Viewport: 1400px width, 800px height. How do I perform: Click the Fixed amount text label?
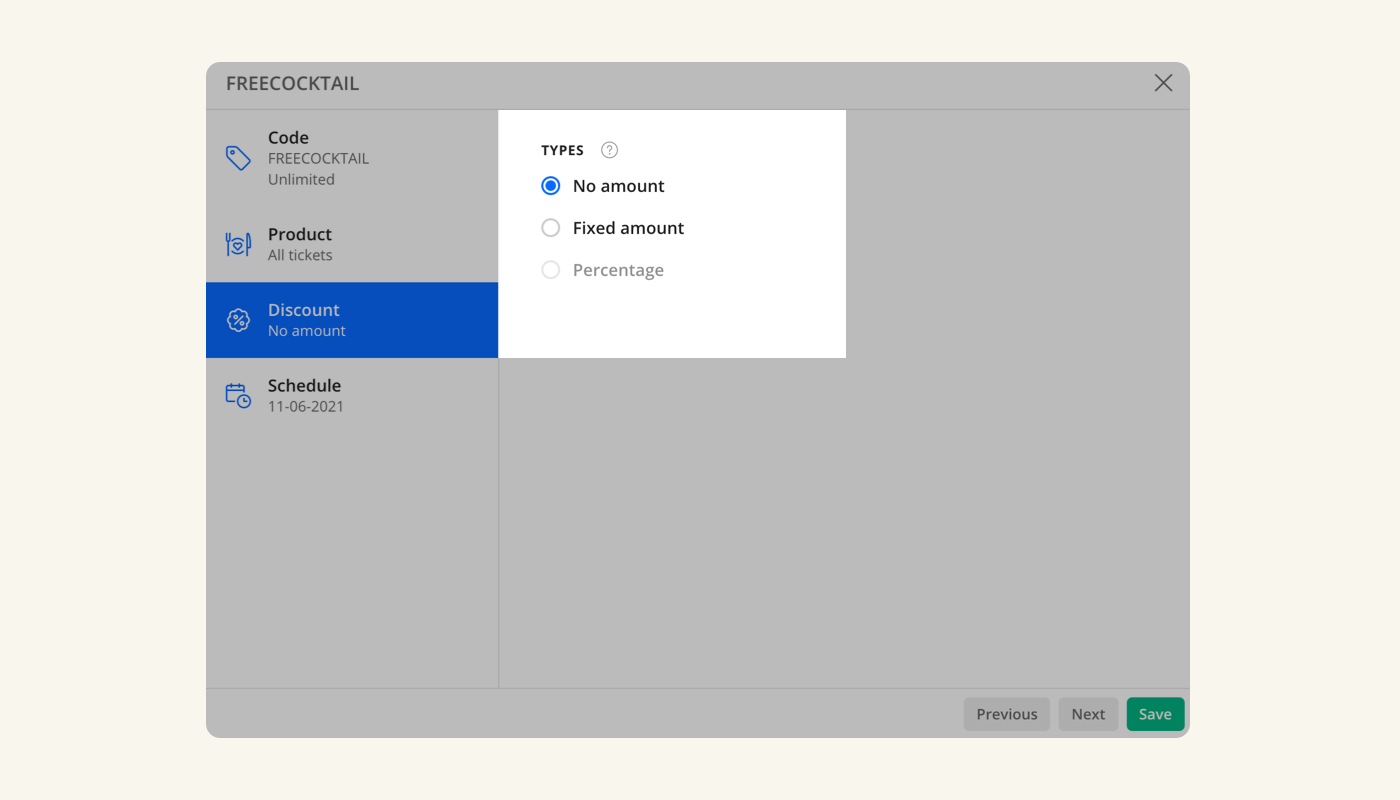(628, 228)
